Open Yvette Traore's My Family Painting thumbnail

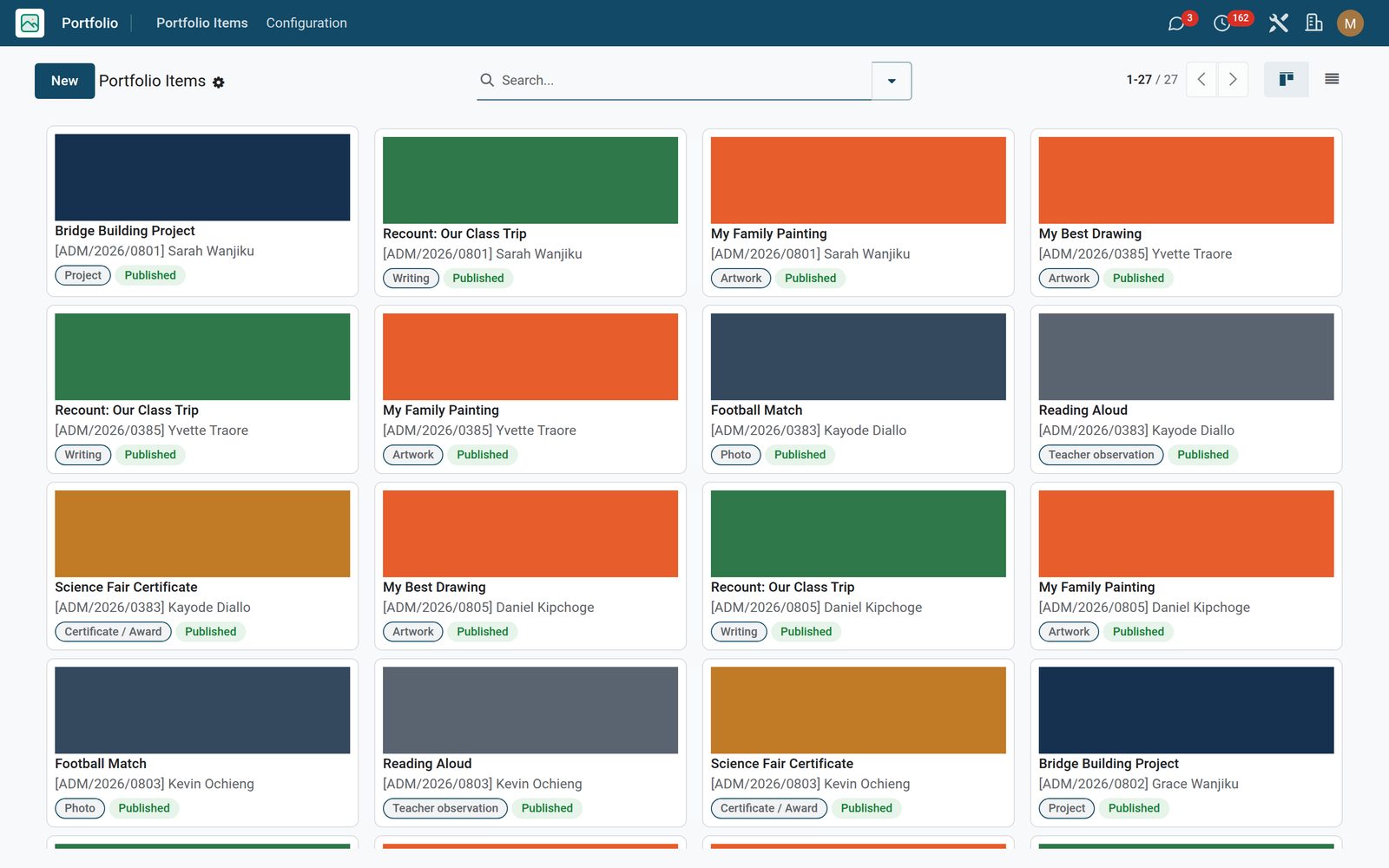click(x=530, y=357)
